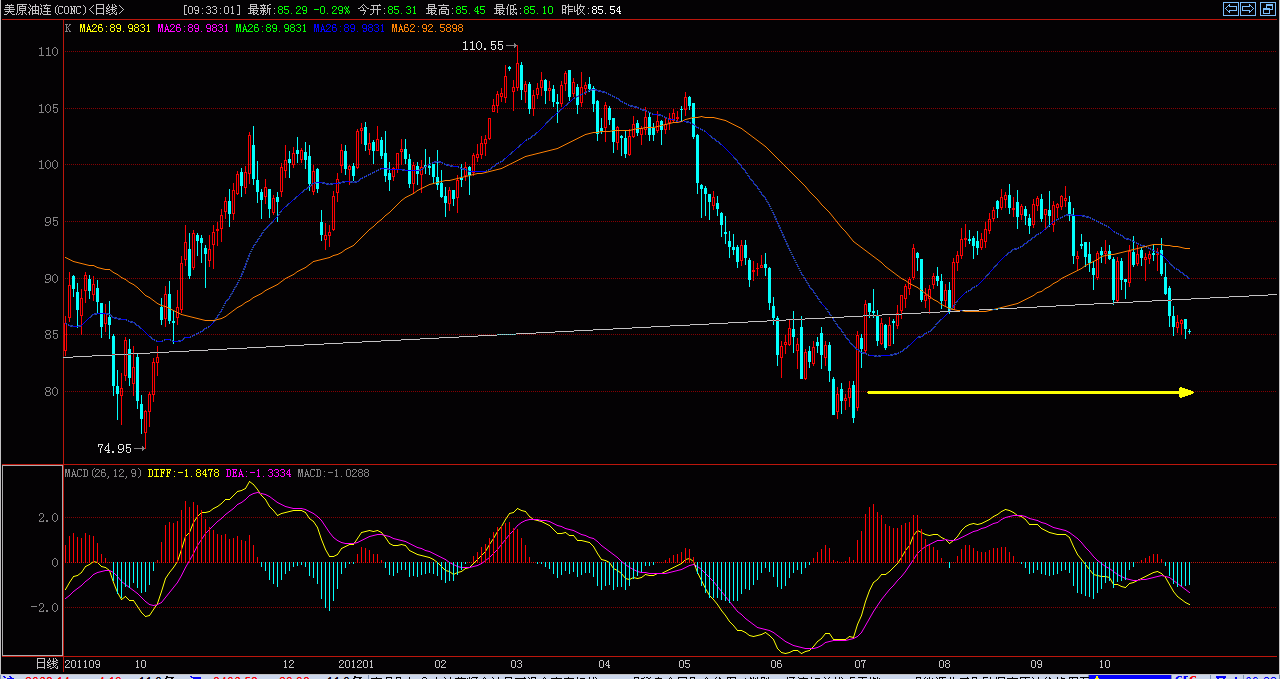
Task: Click the 12 month label on the time axis
Action: click(289, 664)
